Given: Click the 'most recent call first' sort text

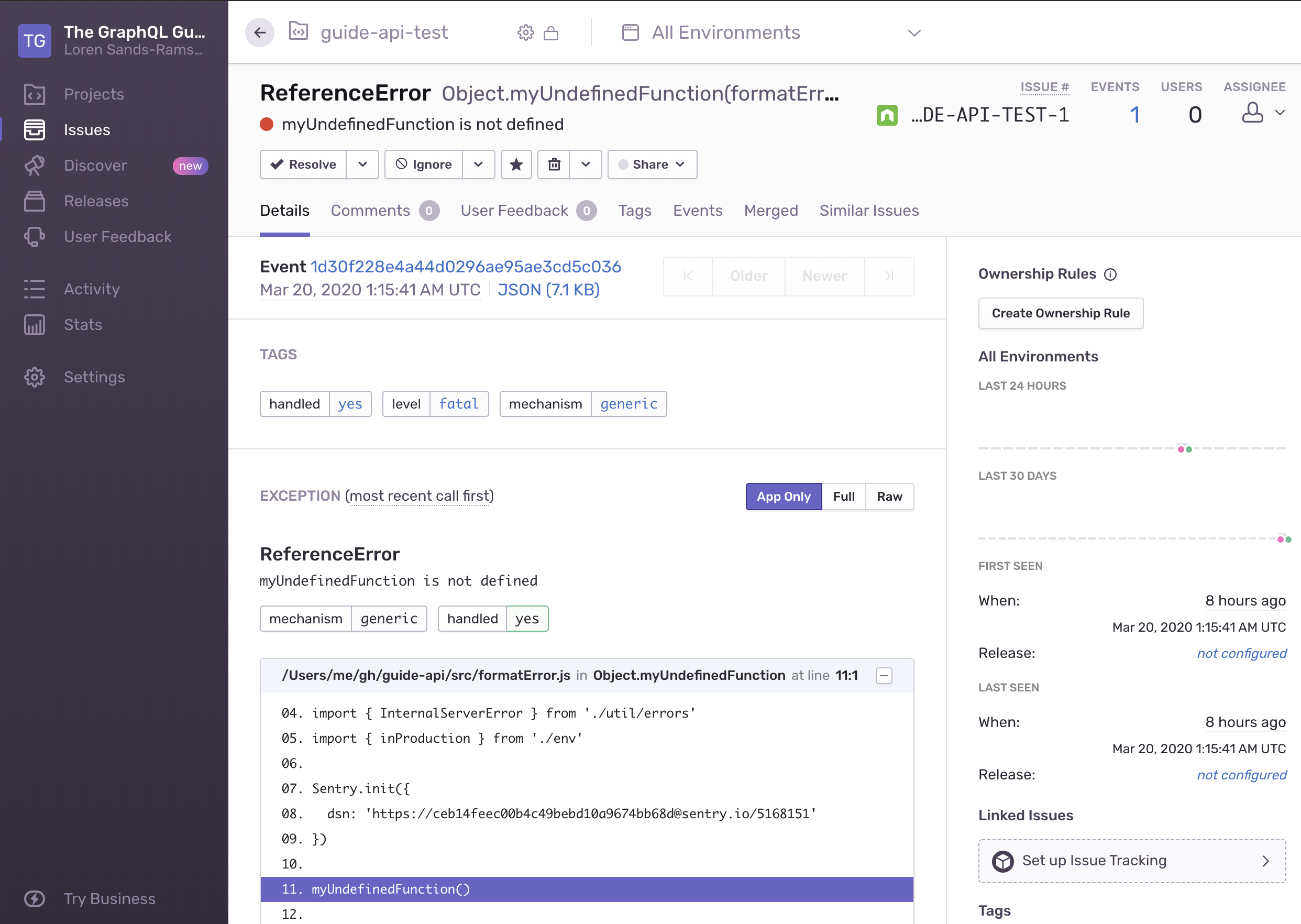Looking at the screenshot, I should click(419, 496).
